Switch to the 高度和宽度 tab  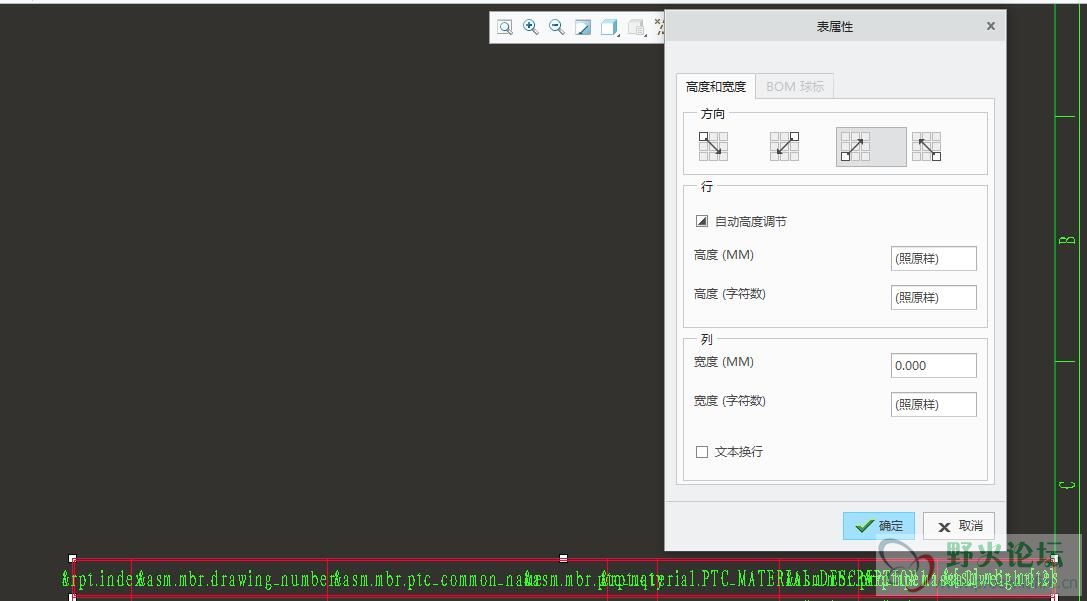(716, 87)
